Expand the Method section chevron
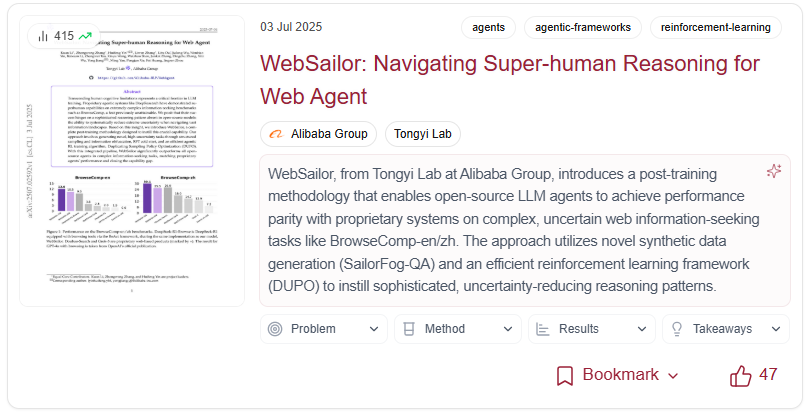This screenshot has height=414, width=810. coord(506,329)
